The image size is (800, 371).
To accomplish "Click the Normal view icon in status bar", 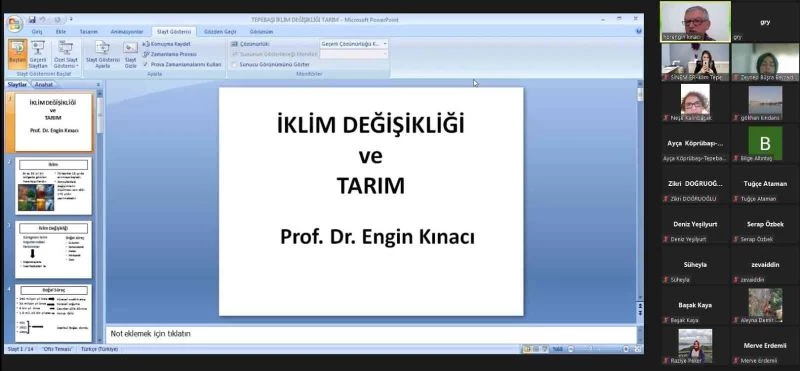I will click(527, 349).
